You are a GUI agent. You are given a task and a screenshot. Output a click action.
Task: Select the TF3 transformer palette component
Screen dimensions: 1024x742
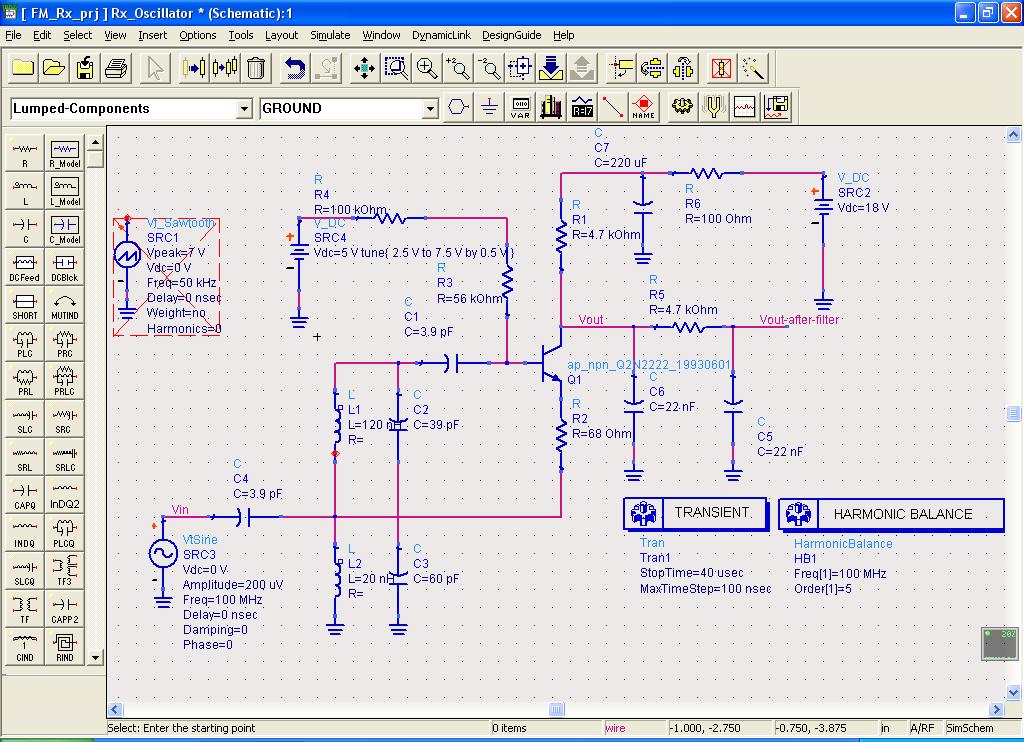[x=65, y=571]
